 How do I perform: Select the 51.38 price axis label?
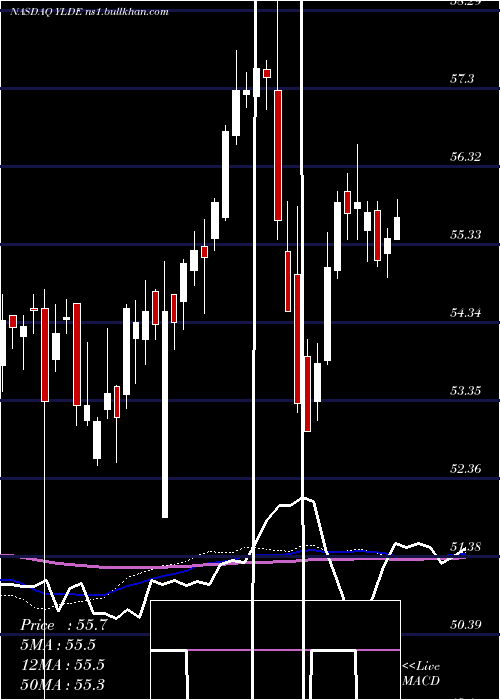coord(466,546)
